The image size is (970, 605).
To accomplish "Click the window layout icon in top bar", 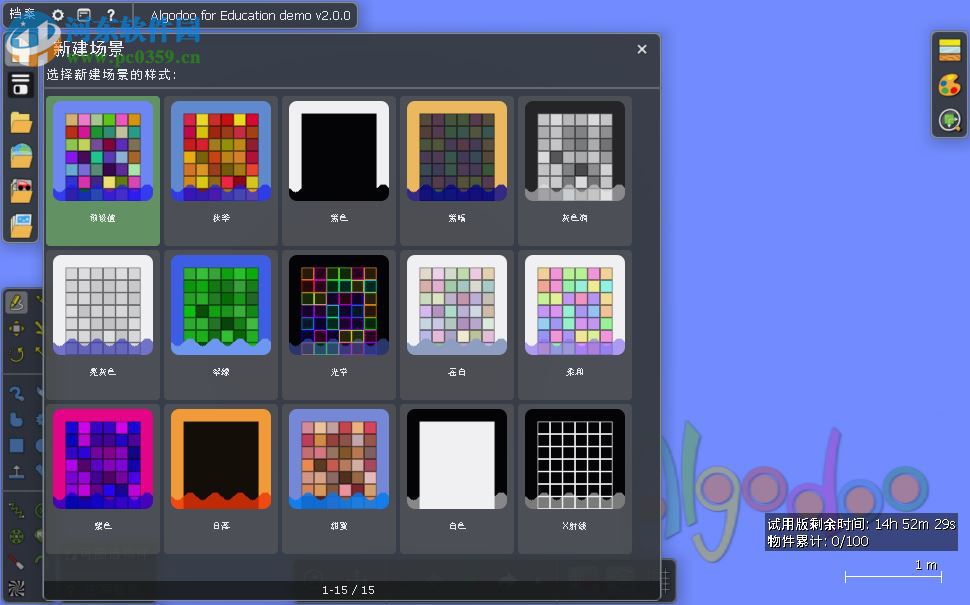I will (x=84, y=15).
